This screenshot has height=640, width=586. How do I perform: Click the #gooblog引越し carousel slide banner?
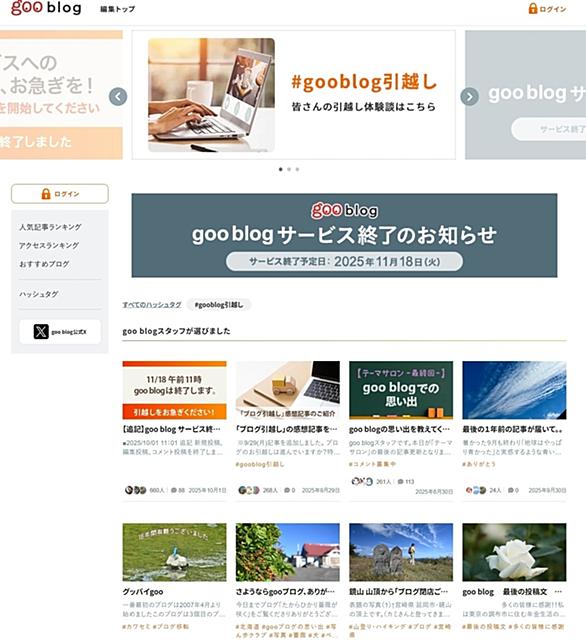tap(293, 95)
